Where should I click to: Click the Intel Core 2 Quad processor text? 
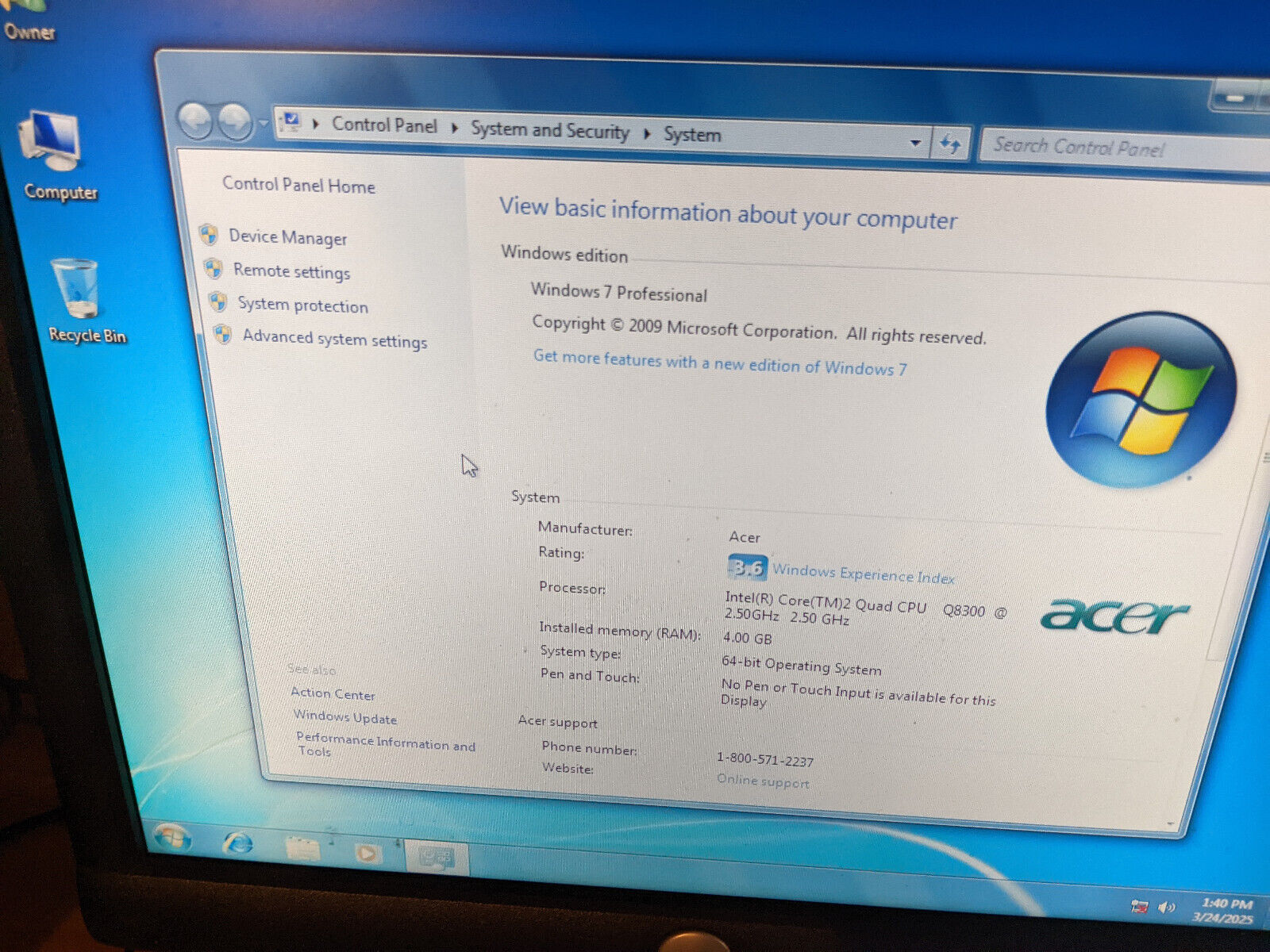pyautogui.click(x=865, y=608)
